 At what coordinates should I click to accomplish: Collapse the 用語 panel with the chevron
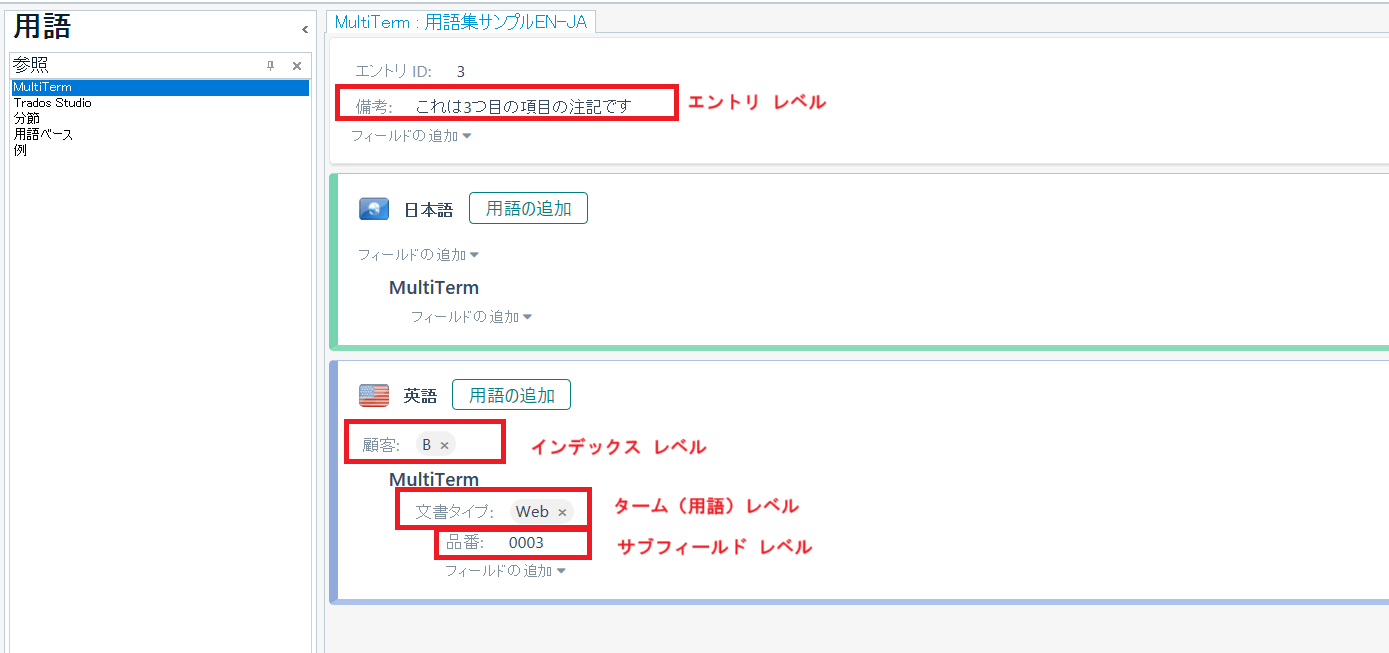[x=305, y=30]
